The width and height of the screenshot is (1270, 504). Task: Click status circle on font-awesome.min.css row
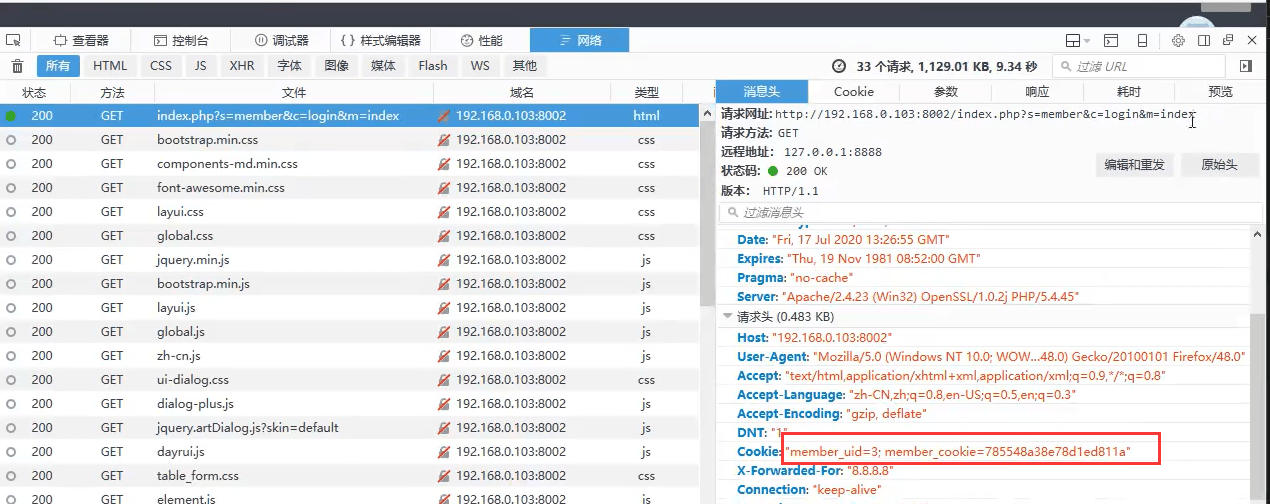(x=11, y=188)
